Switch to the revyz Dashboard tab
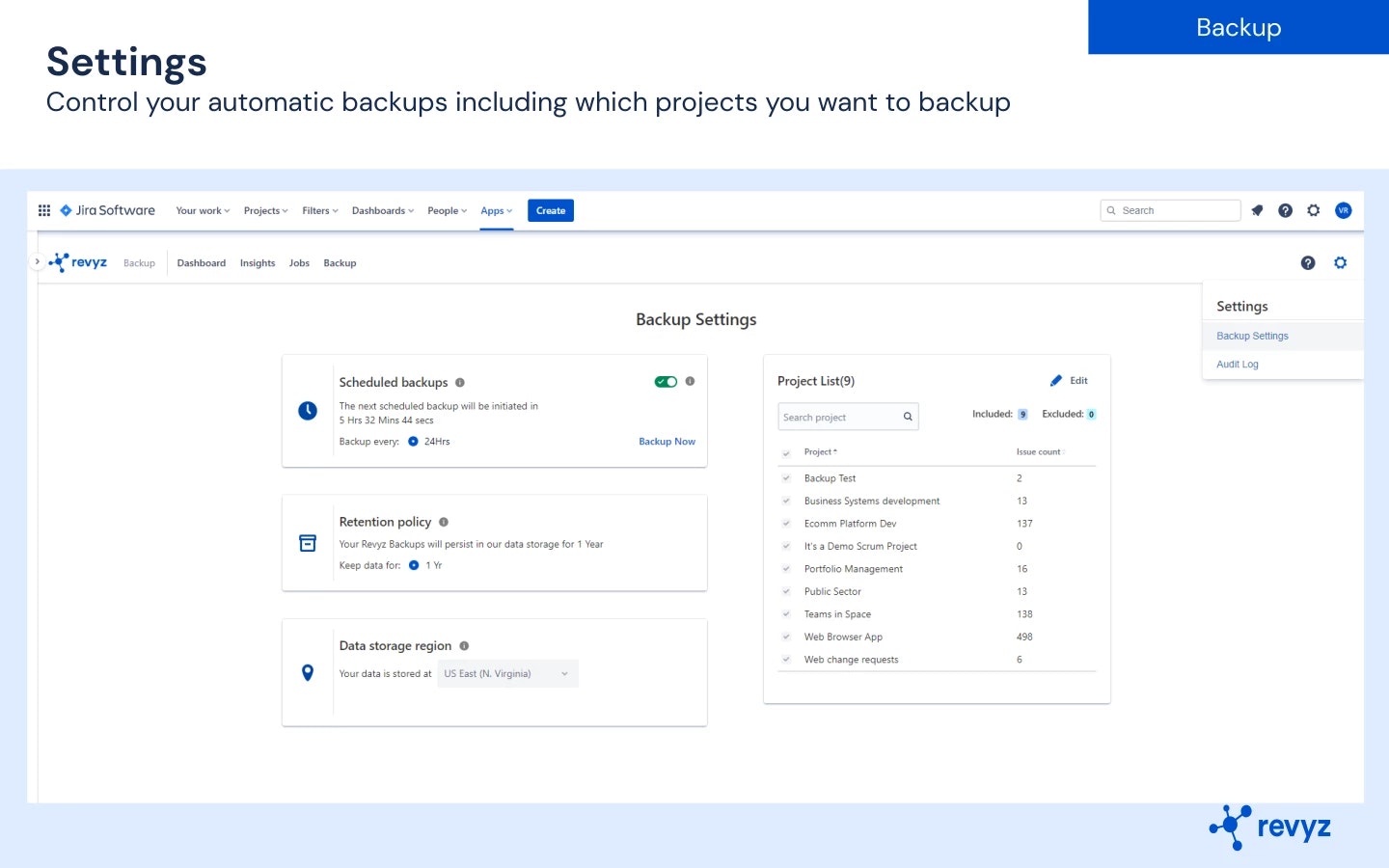 coord(202,263)
